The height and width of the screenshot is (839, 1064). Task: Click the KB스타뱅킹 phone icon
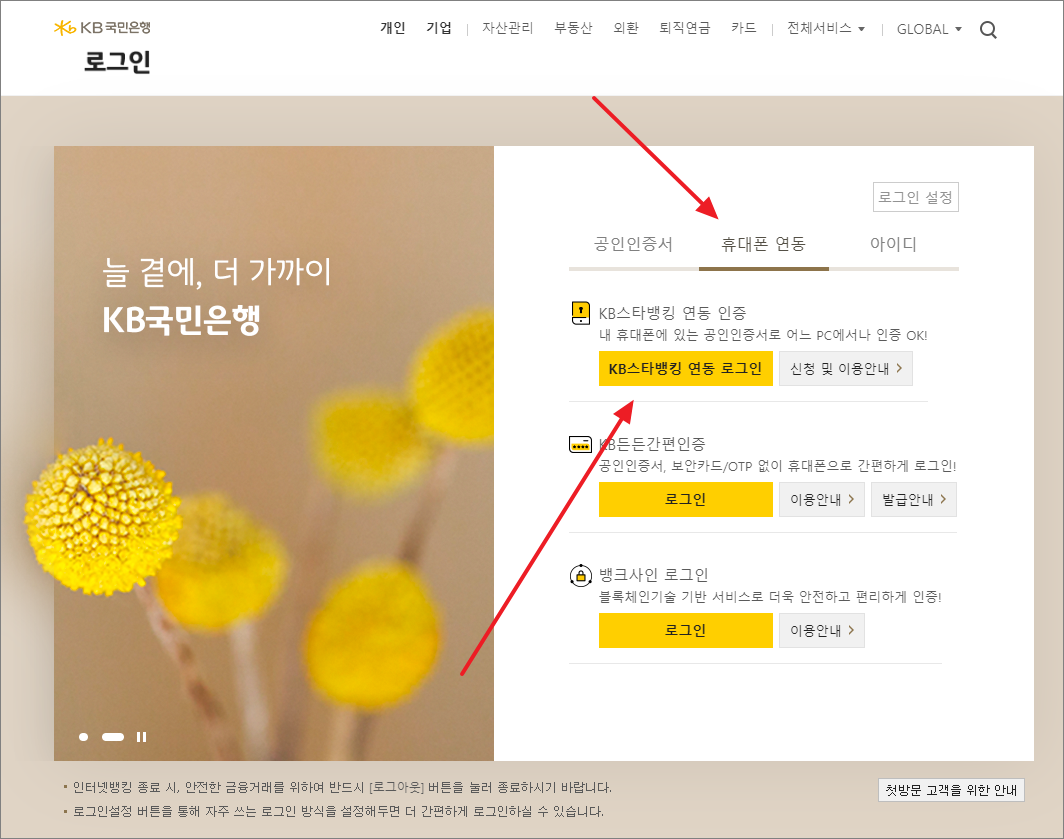coord(581,313)
